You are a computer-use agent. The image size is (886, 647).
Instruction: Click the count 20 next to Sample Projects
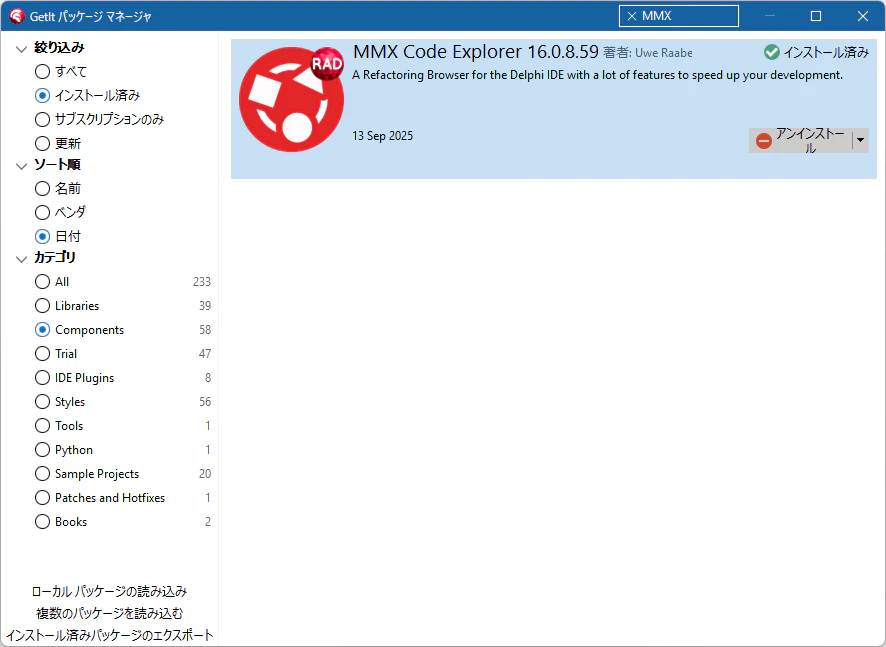pyautogui.click(x=205, y=474)
